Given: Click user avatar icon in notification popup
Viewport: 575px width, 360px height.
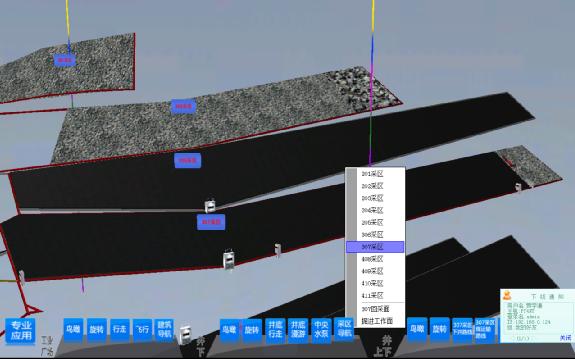Looking at the screenshot, I should (507, 295).
